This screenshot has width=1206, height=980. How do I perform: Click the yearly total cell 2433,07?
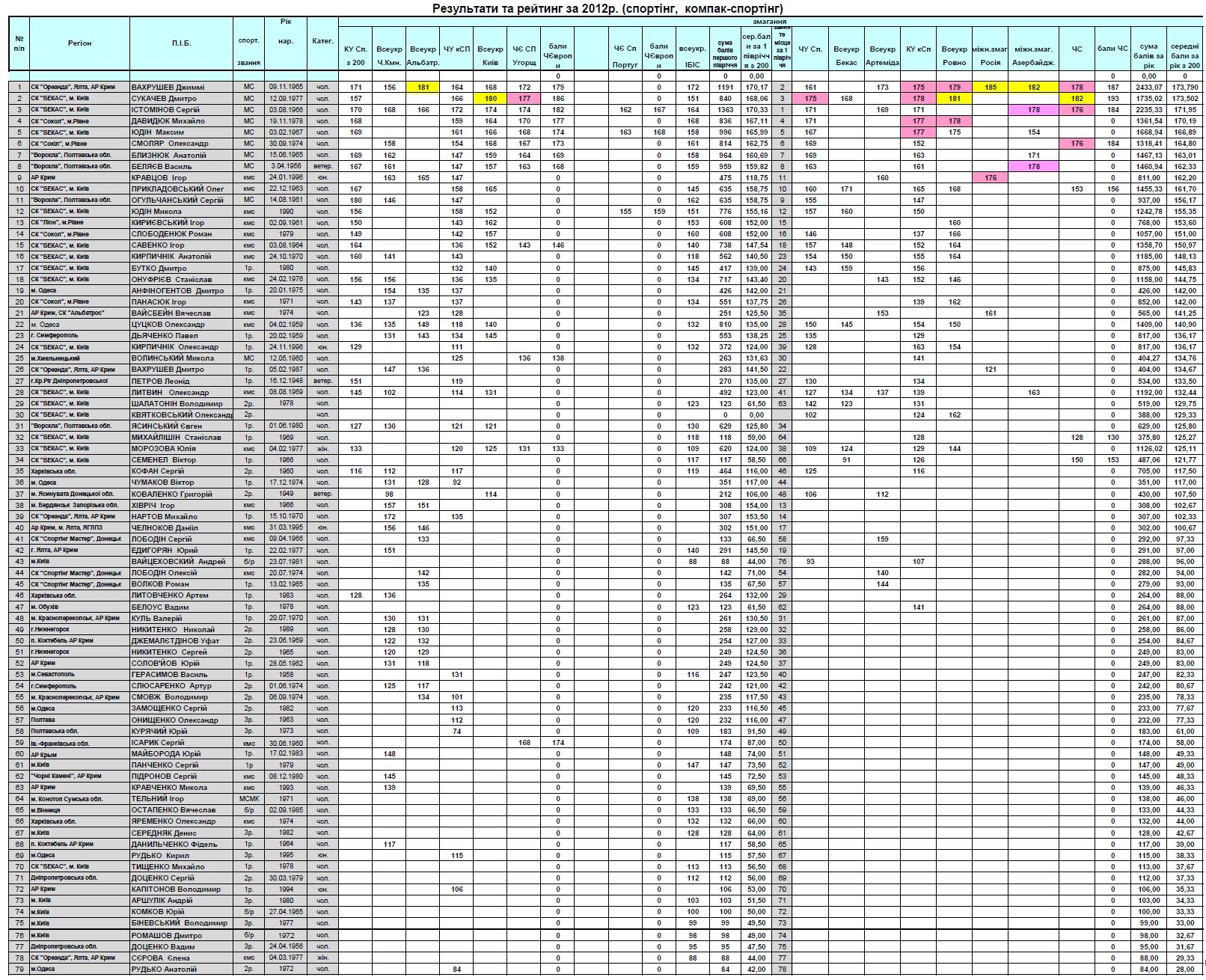(1148, 88)
